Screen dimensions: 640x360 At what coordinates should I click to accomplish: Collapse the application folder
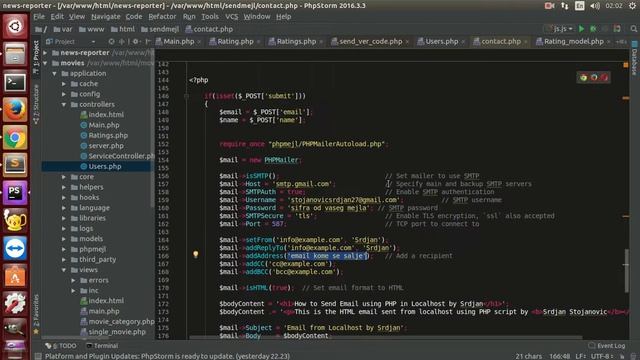point(54,73)
